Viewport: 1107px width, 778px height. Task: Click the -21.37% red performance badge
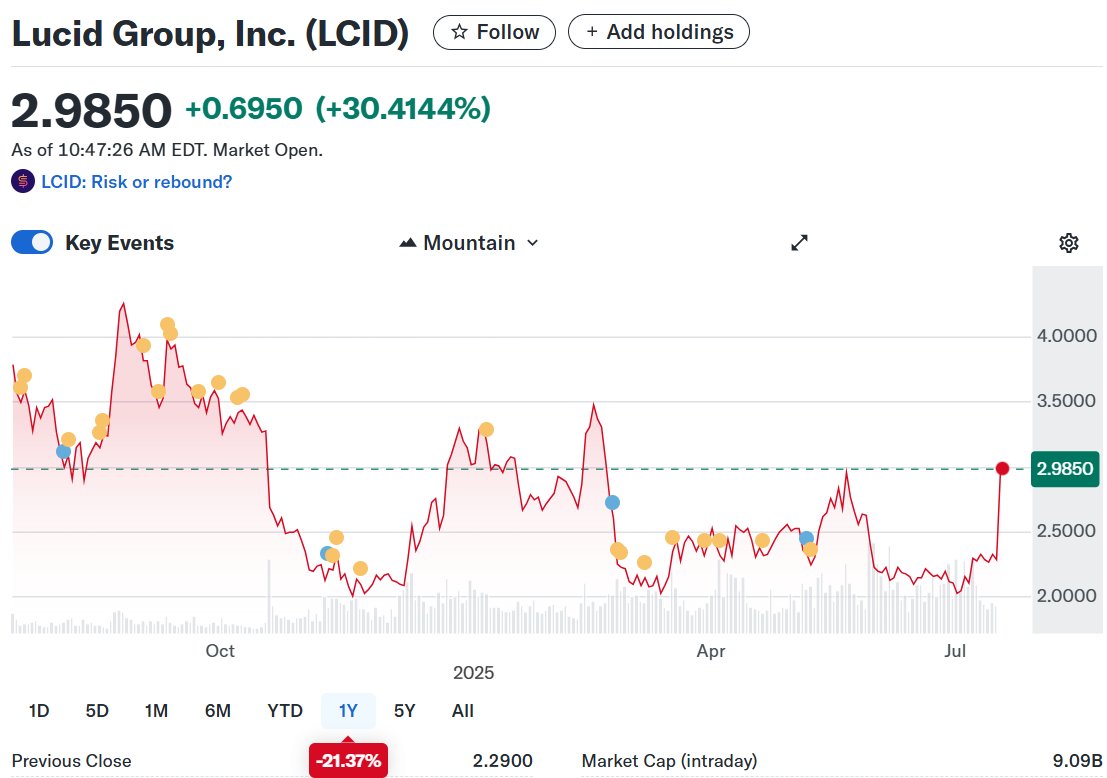(348, 760)
